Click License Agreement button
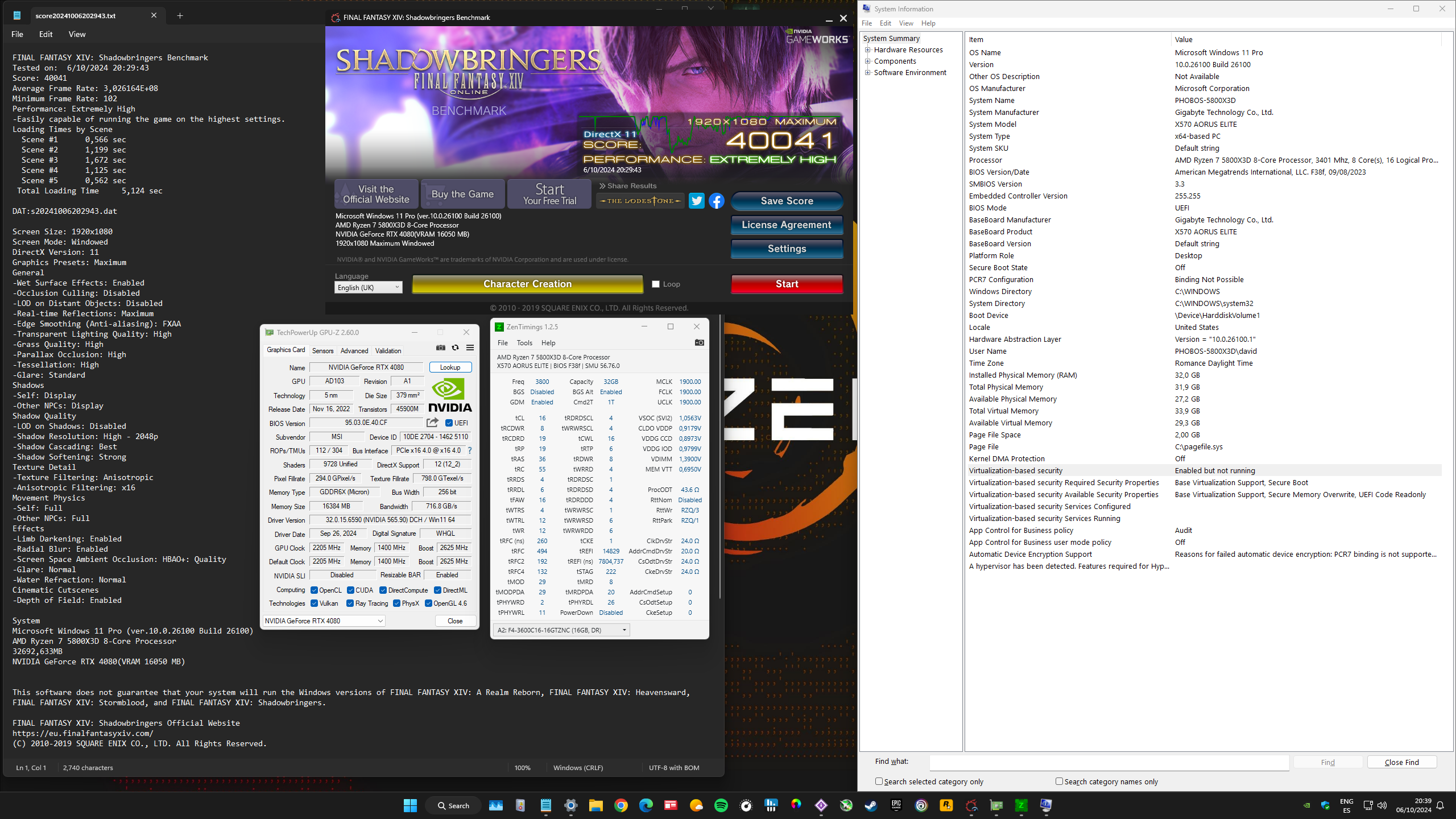Screen dimensions: 1456x819 tap(787, 225)
